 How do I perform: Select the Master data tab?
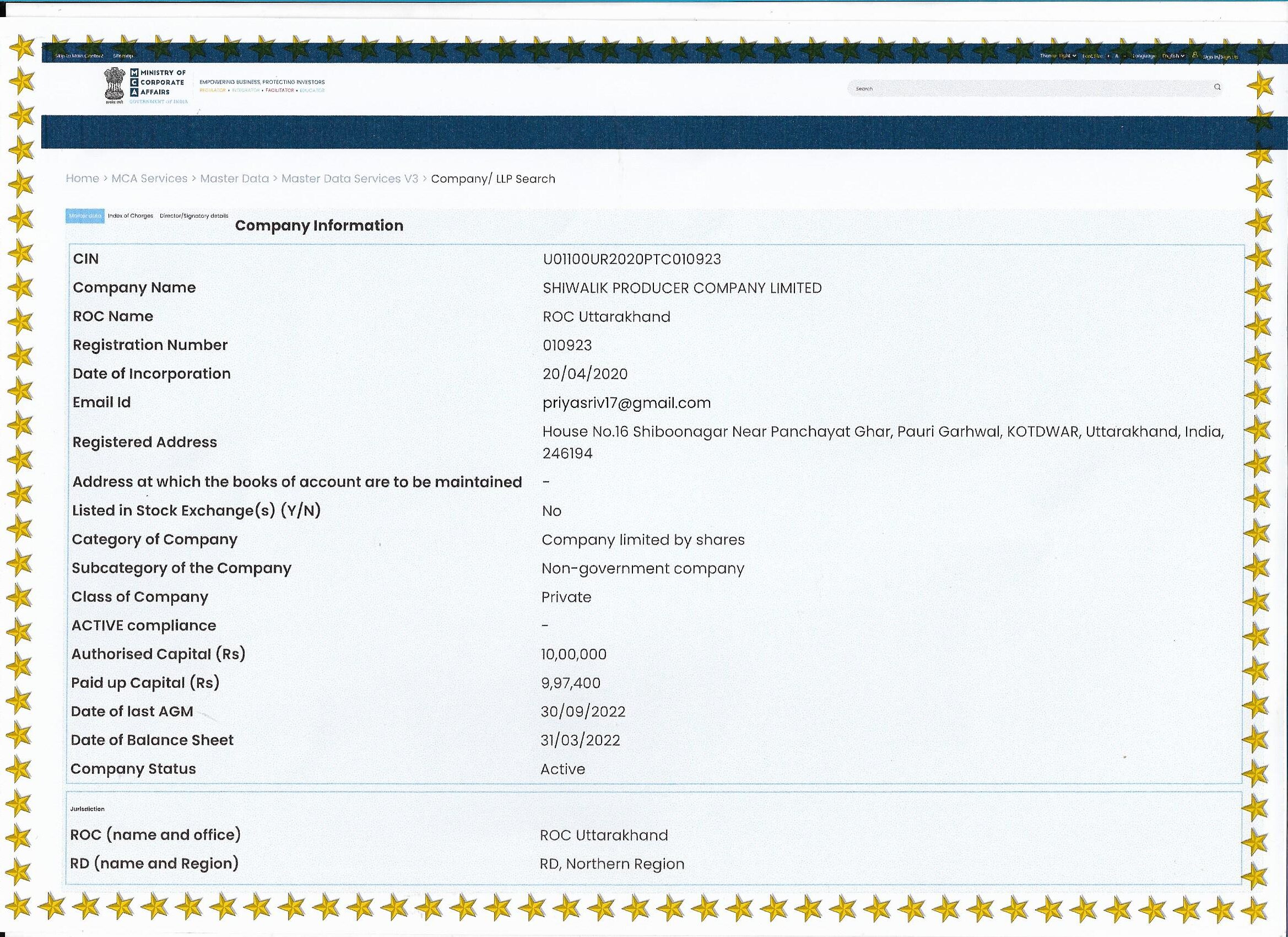[85, 216]
